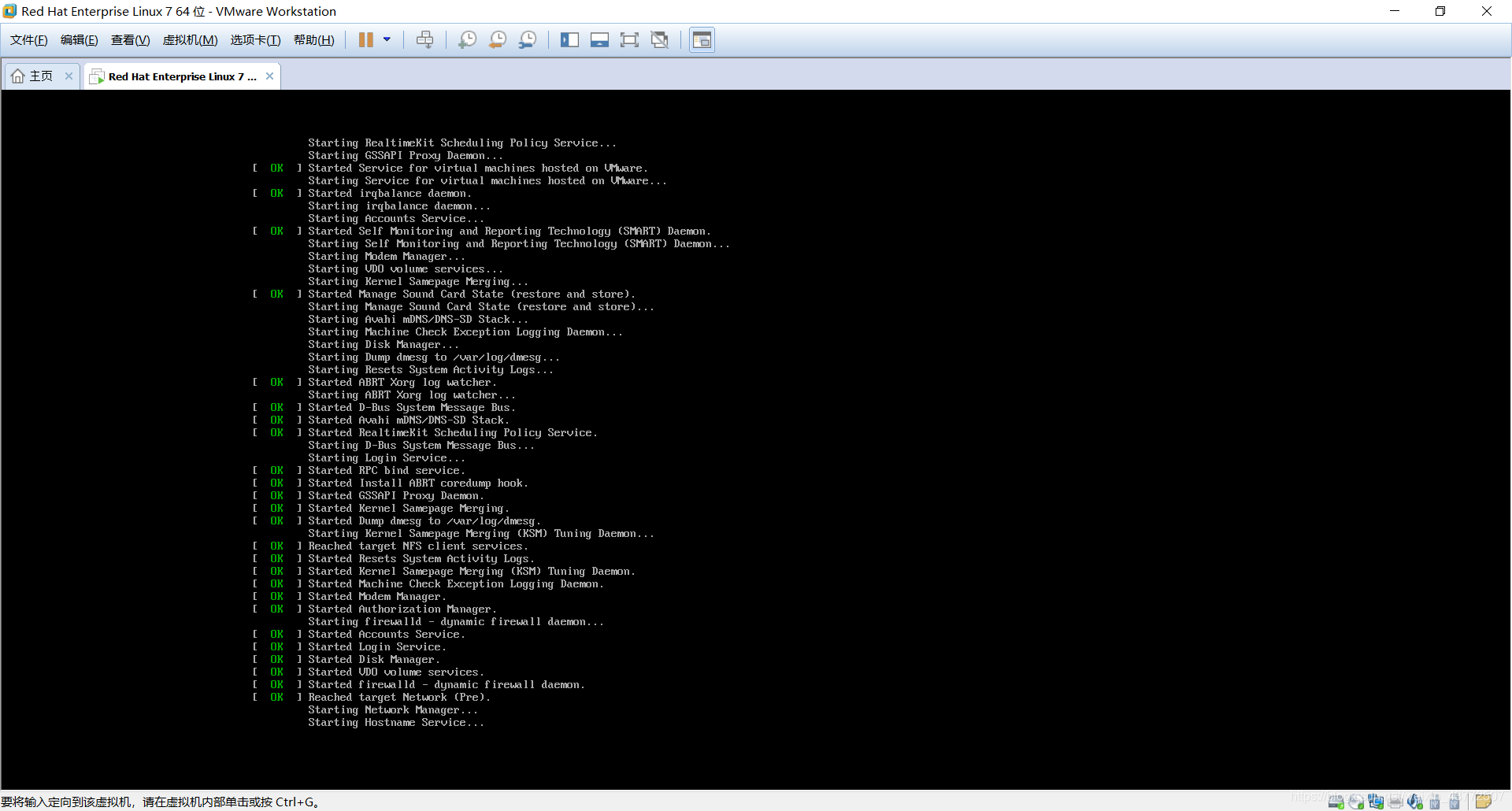Open the message log note icon

click(1484, 802)
